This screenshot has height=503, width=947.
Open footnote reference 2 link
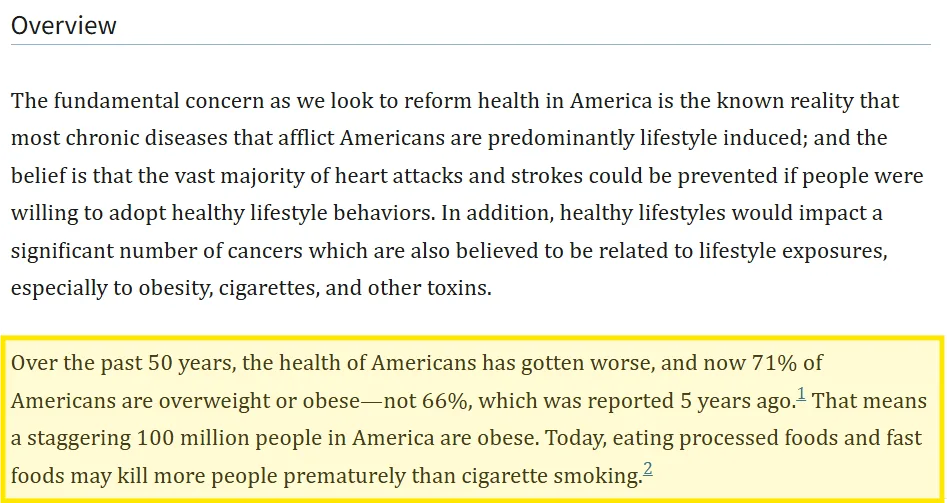point(648,468)
